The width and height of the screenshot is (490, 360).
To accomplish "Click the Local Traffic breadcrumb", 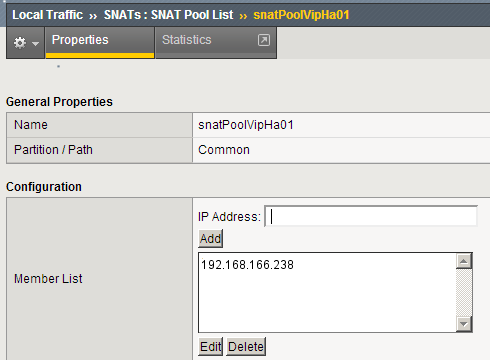I will (x=47, y=15).
